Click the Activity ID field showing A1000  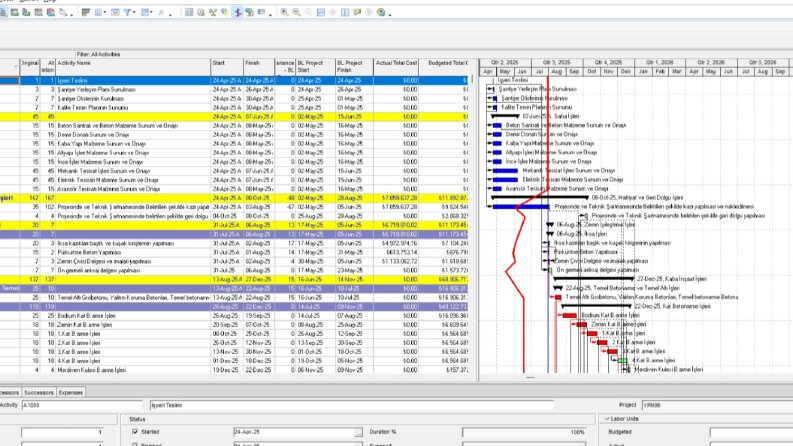(82, 405)
